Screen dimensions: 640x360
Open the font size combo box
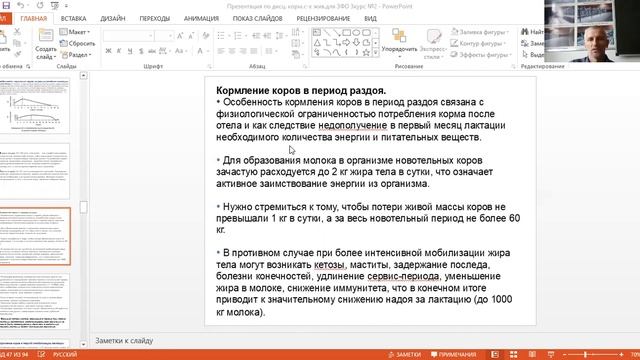click(x=164, y=36)
